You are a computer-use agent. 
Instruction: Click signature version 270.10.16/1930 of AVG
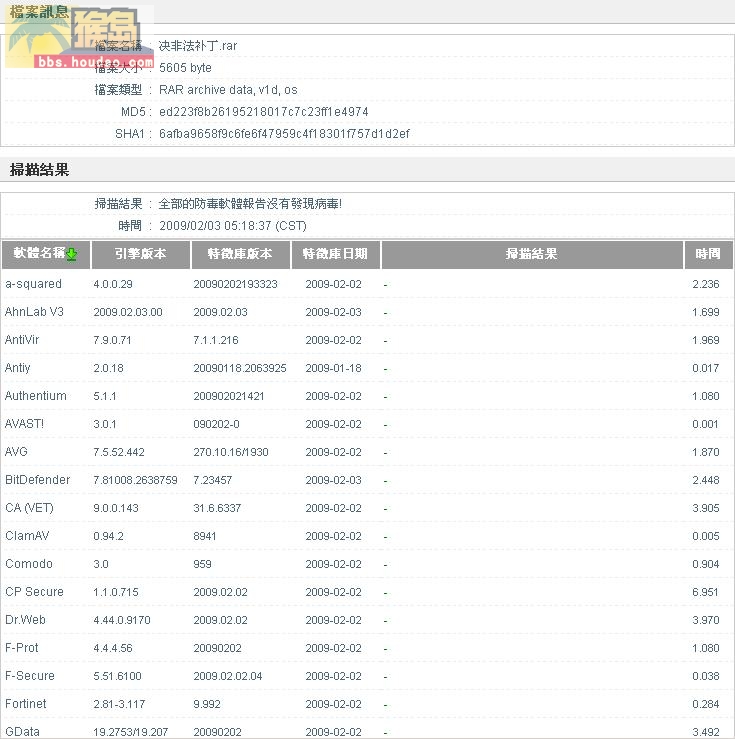coord(231,452)
